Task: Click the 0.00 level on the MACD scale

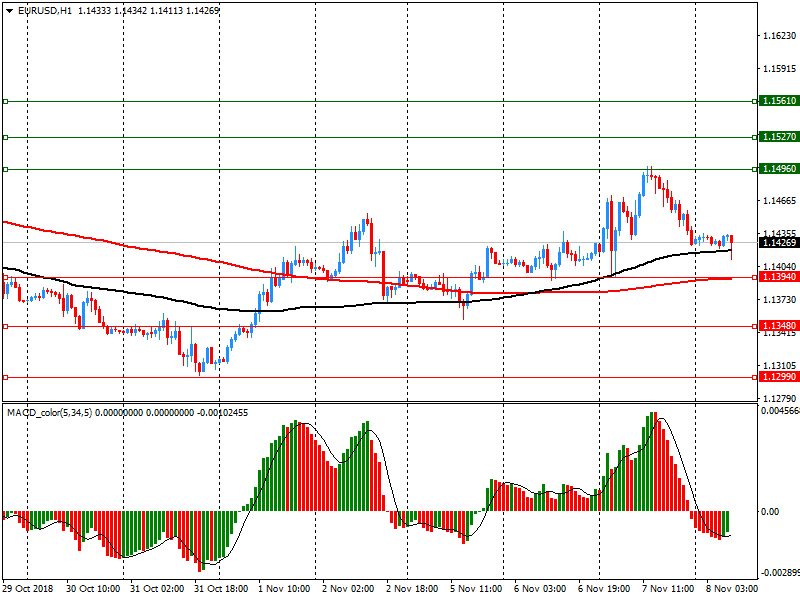Action: point(769,512)
